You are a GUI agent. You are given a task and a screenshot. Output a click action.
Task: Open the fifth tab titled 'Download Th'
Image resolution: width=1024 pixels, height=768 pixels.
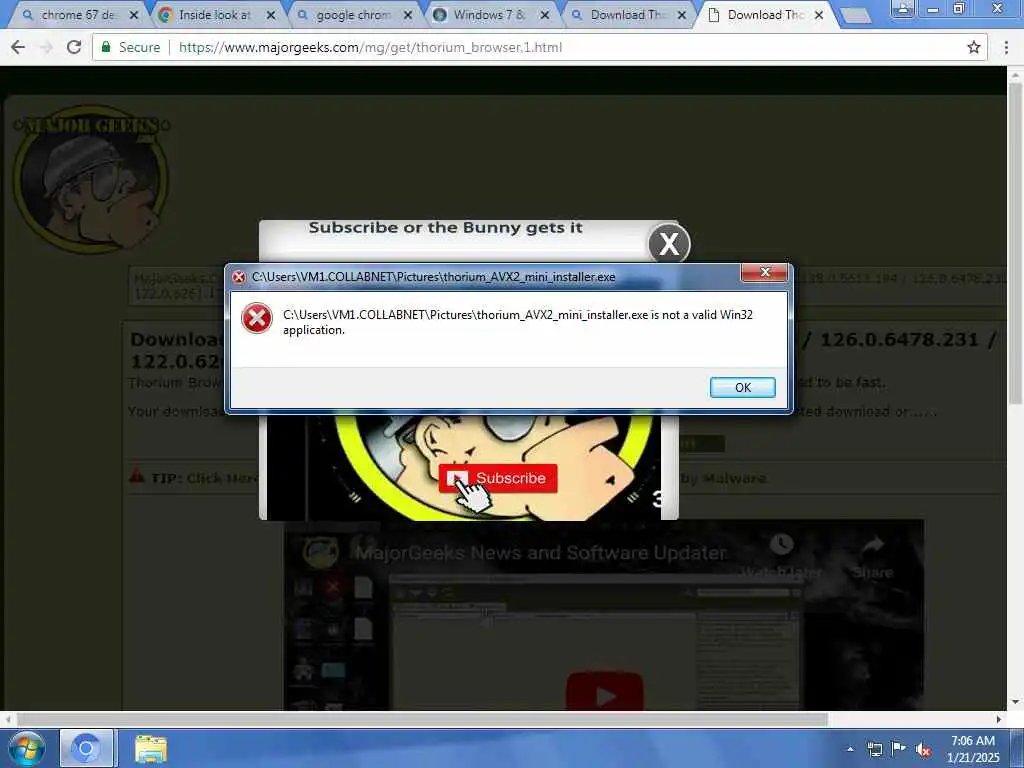(626, 14)
